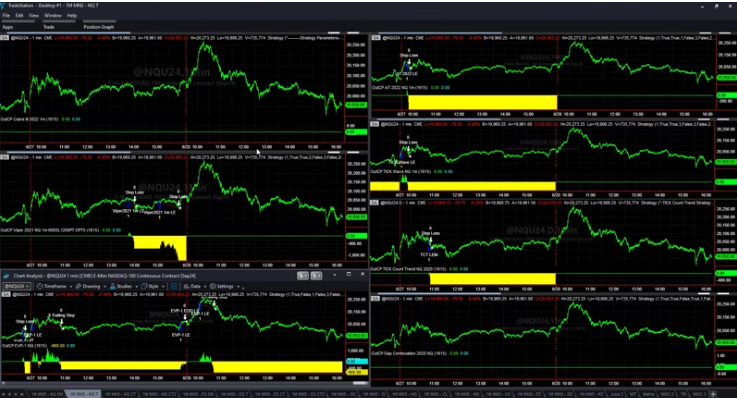Viewport: 737px width, 398px height.
Task: Click the symbol link box on the AT 2022 chart status line
Action: pos(376,38)
